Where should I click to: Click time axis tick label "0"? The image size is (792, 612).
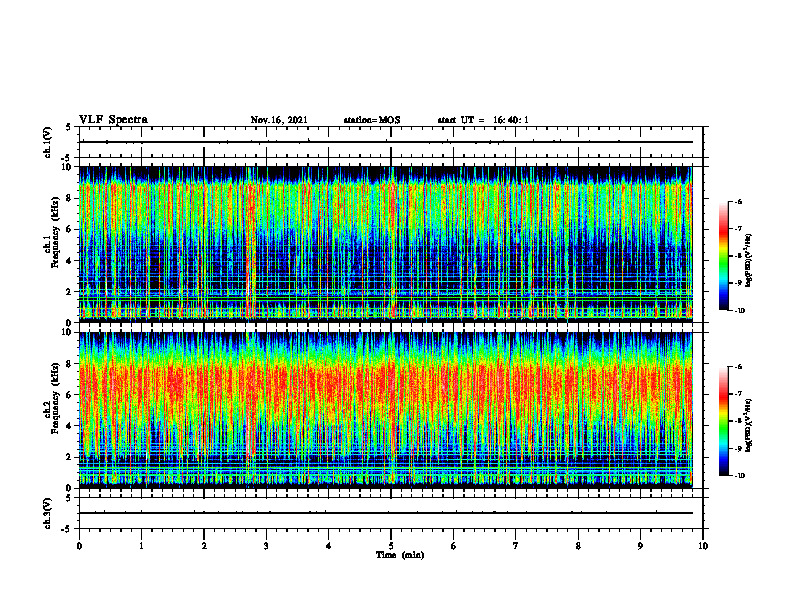(79, 546)
